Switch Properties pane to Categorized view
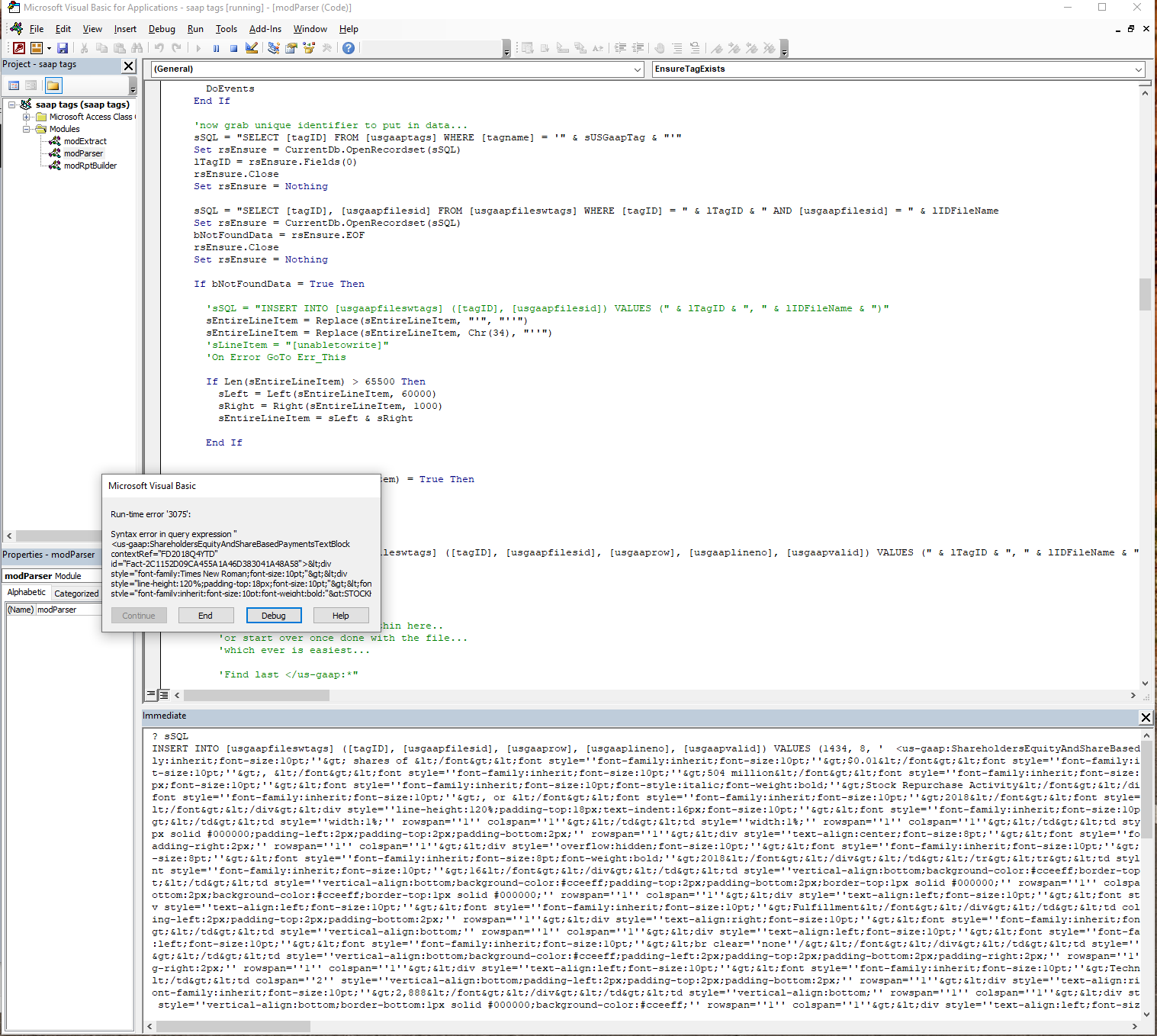 (76, 593)
